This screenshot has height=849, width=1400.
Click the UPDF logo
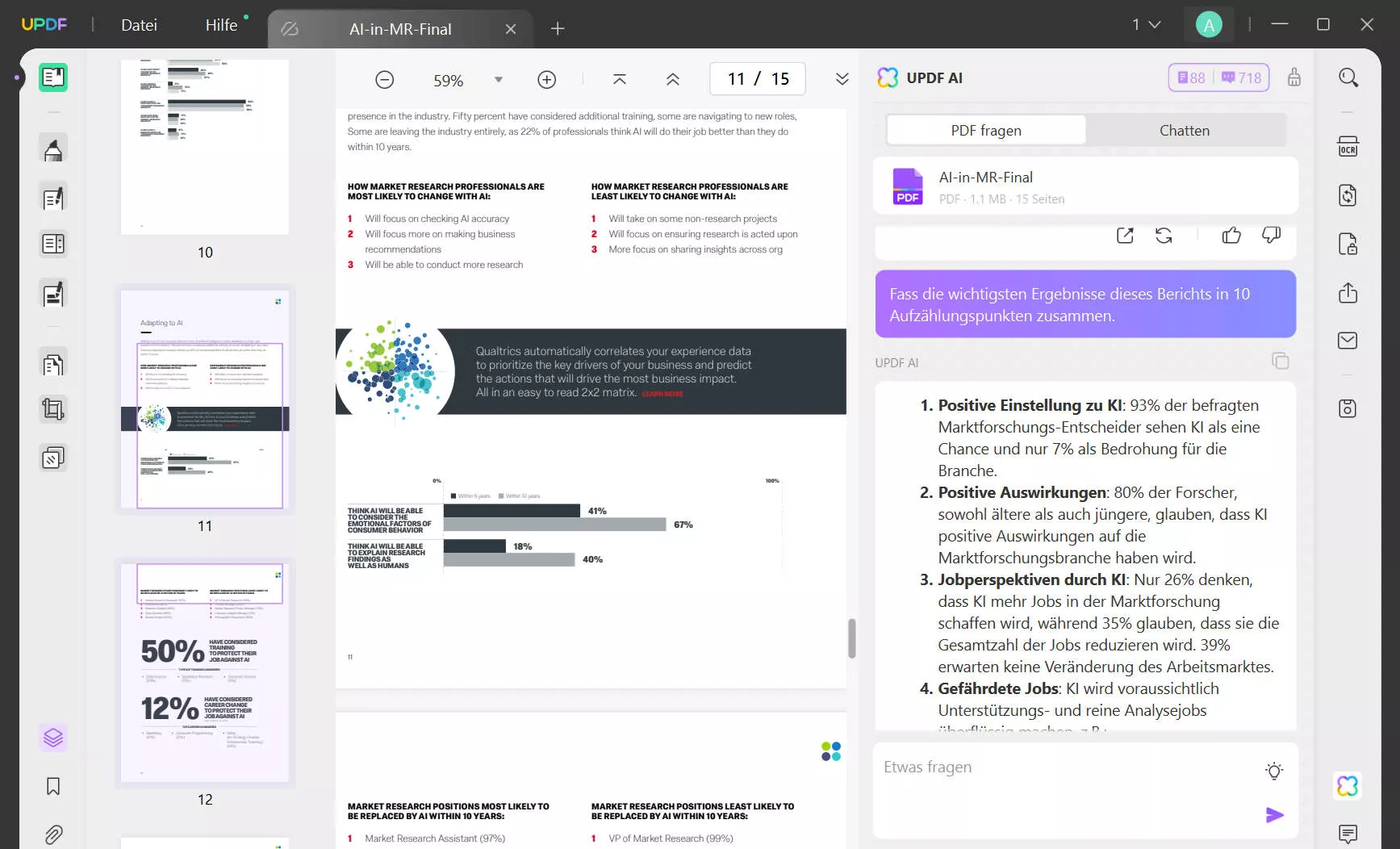[44, 25]
